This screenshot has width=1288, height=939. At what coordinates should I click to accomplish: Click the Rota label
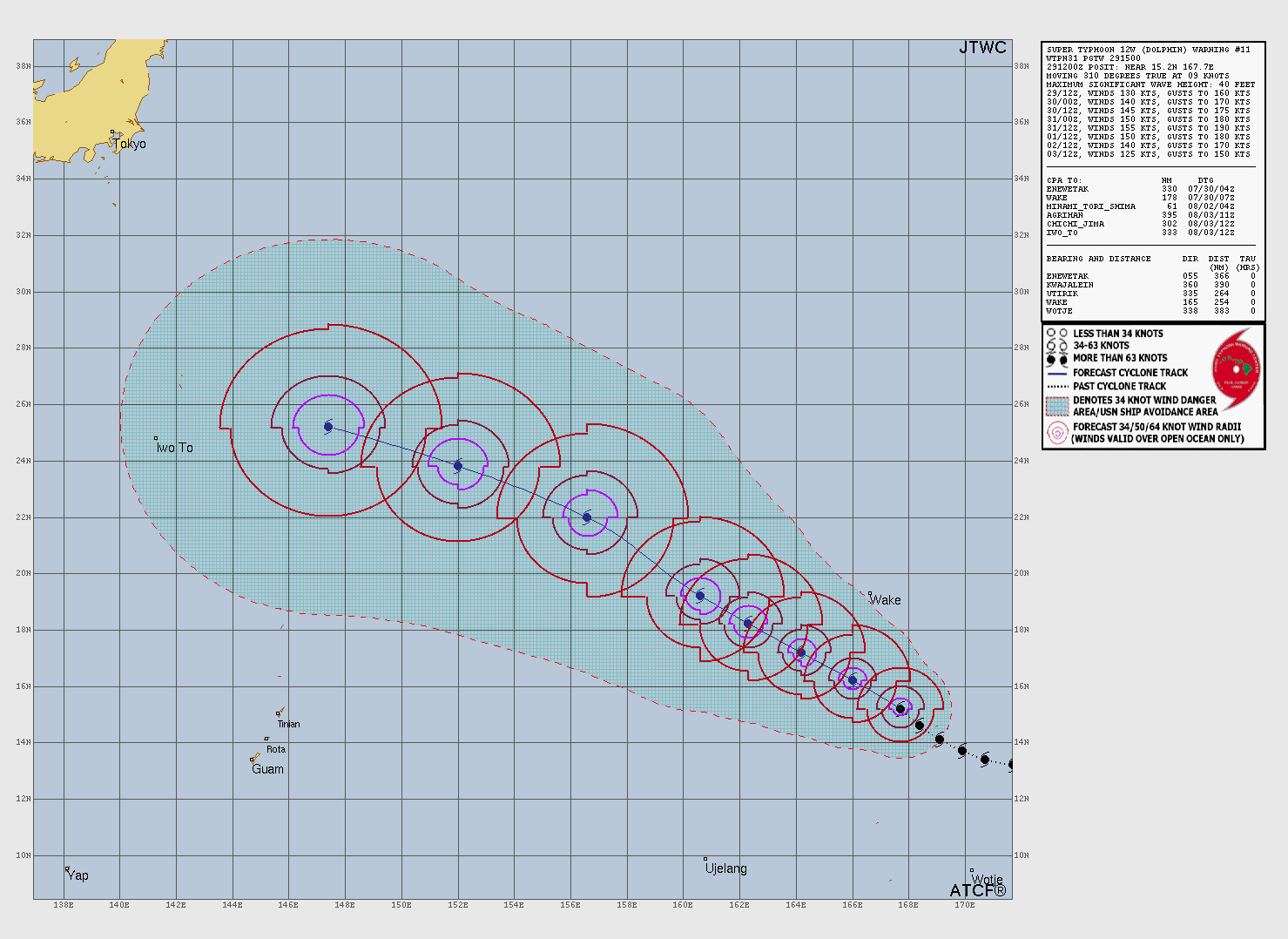[276, 749]
